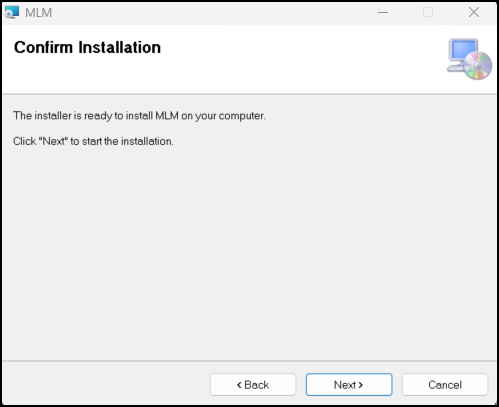Click the "installer is ready" message text
This screenshot has height=407, width=499.
tap(139, 116)
